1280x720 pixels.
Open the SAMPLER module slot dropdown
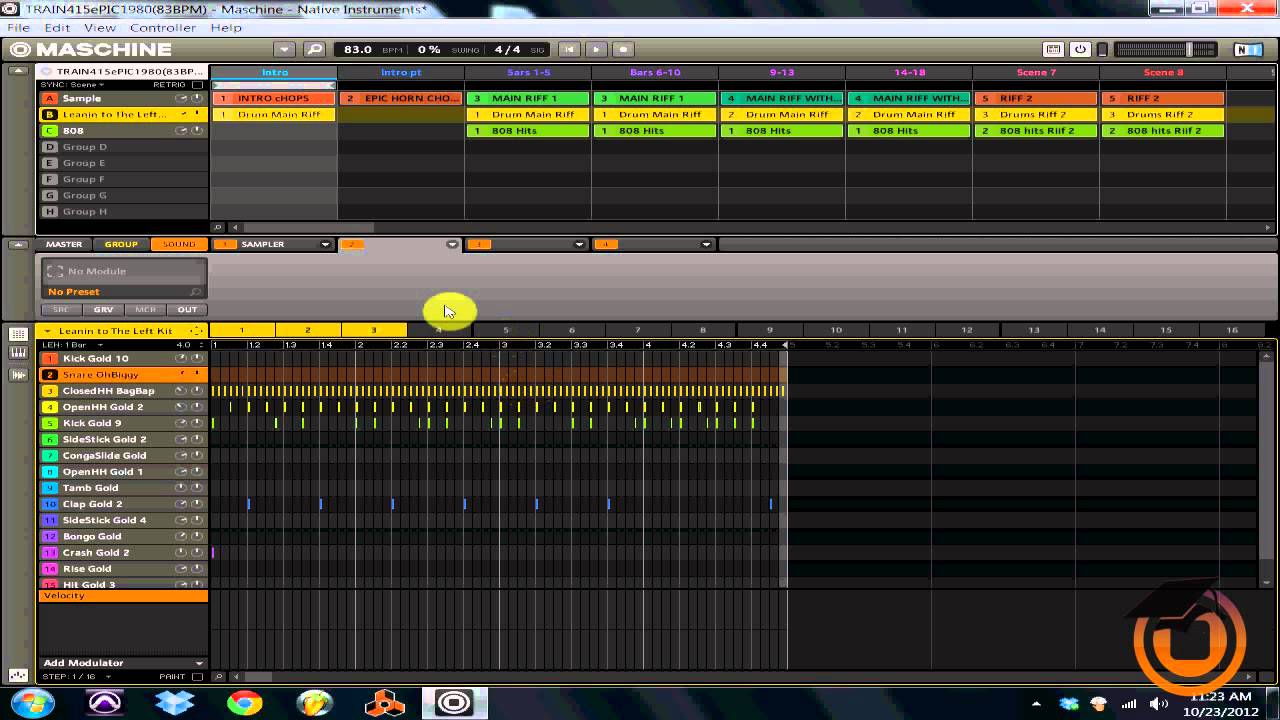(x=325, y=244)
